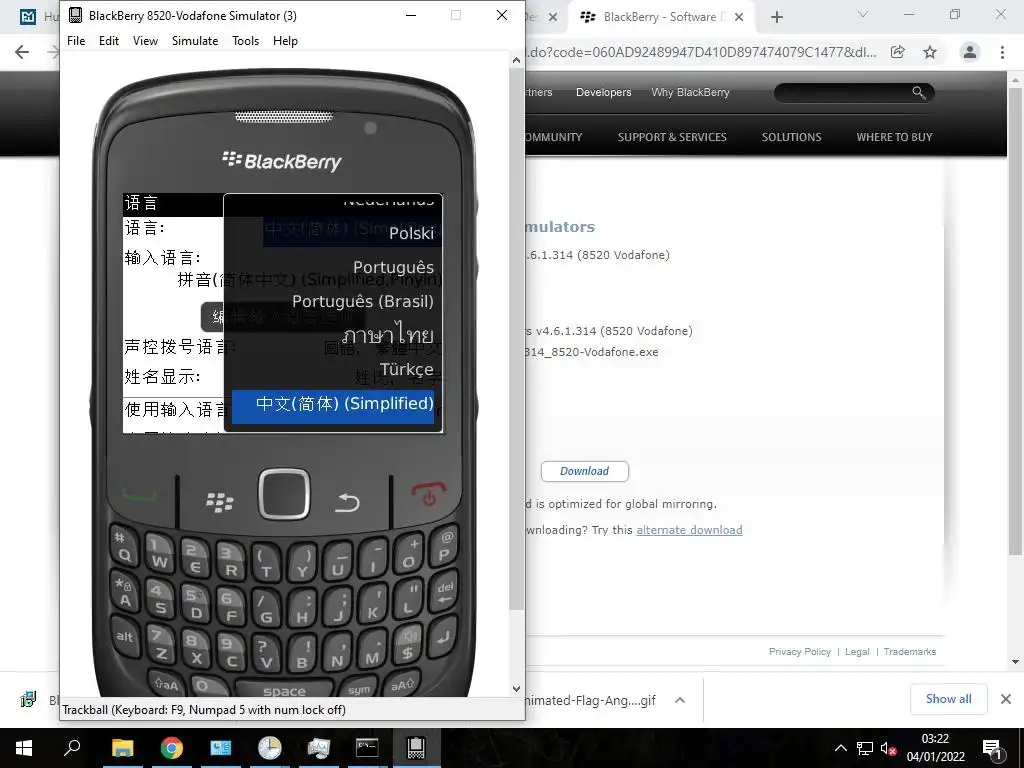The width and height of the screenshot is (1024, 768).
Task: Click simulator scrollbar up arrow
Action: tap(517, 60)
